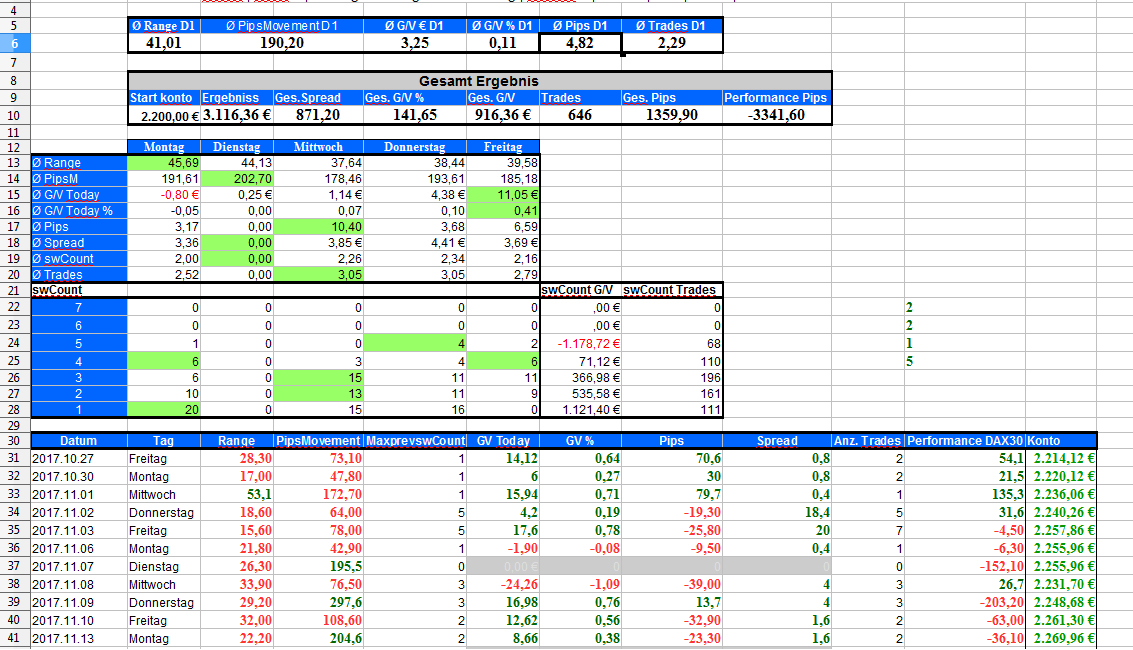Select the Konto value 2.269,96 €
1133x650 pixels.
1060,638
